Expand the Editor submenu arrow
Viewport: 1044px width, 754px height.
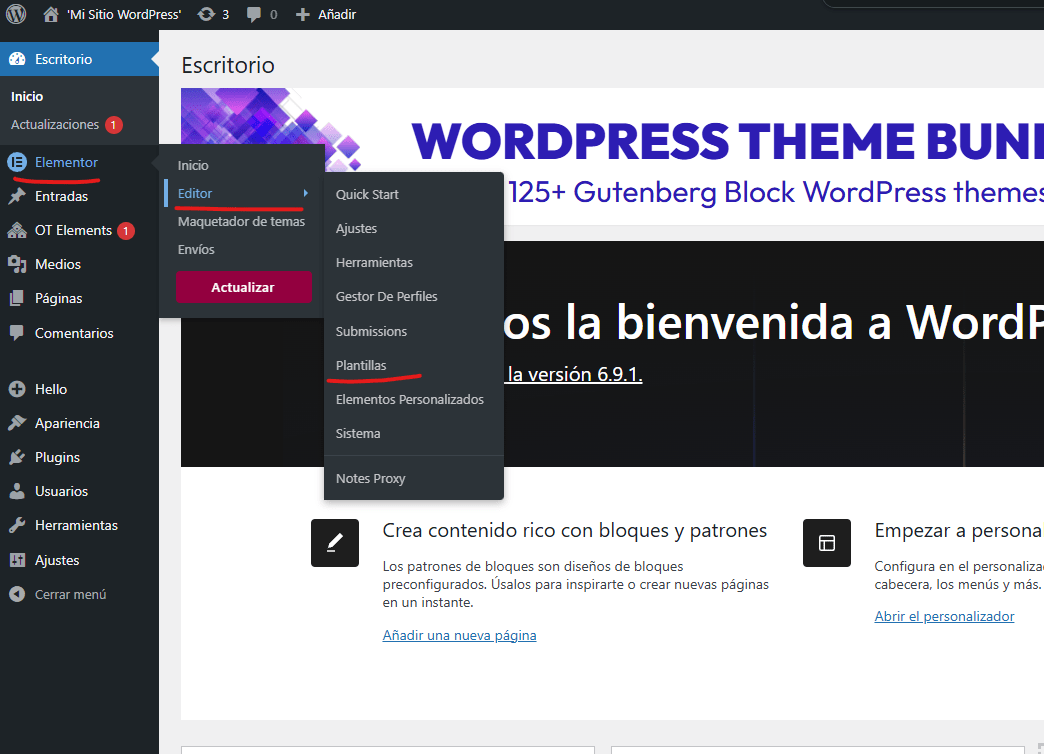(x=305, y=193)
